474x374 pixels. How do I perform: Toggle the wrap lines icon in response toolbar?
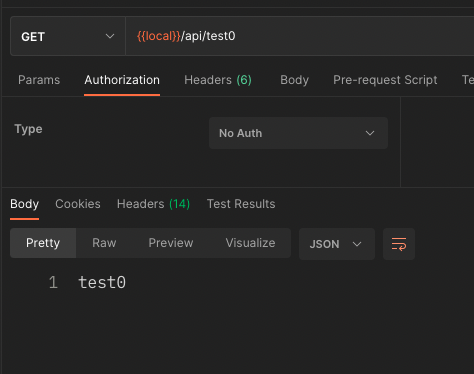click(x=399, y=244)
